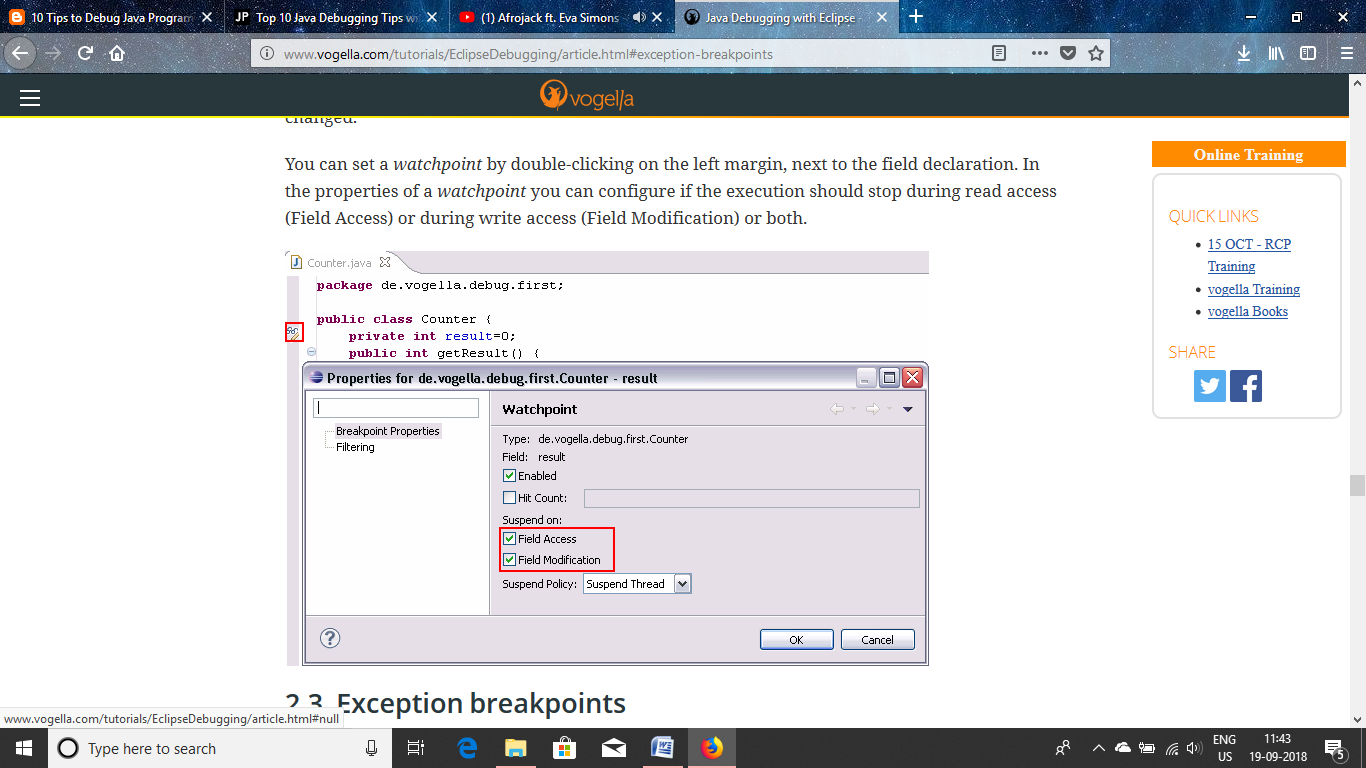Enable the Hit Count checkbox
Screen dimensions: 1366x768
coord(509,497)
